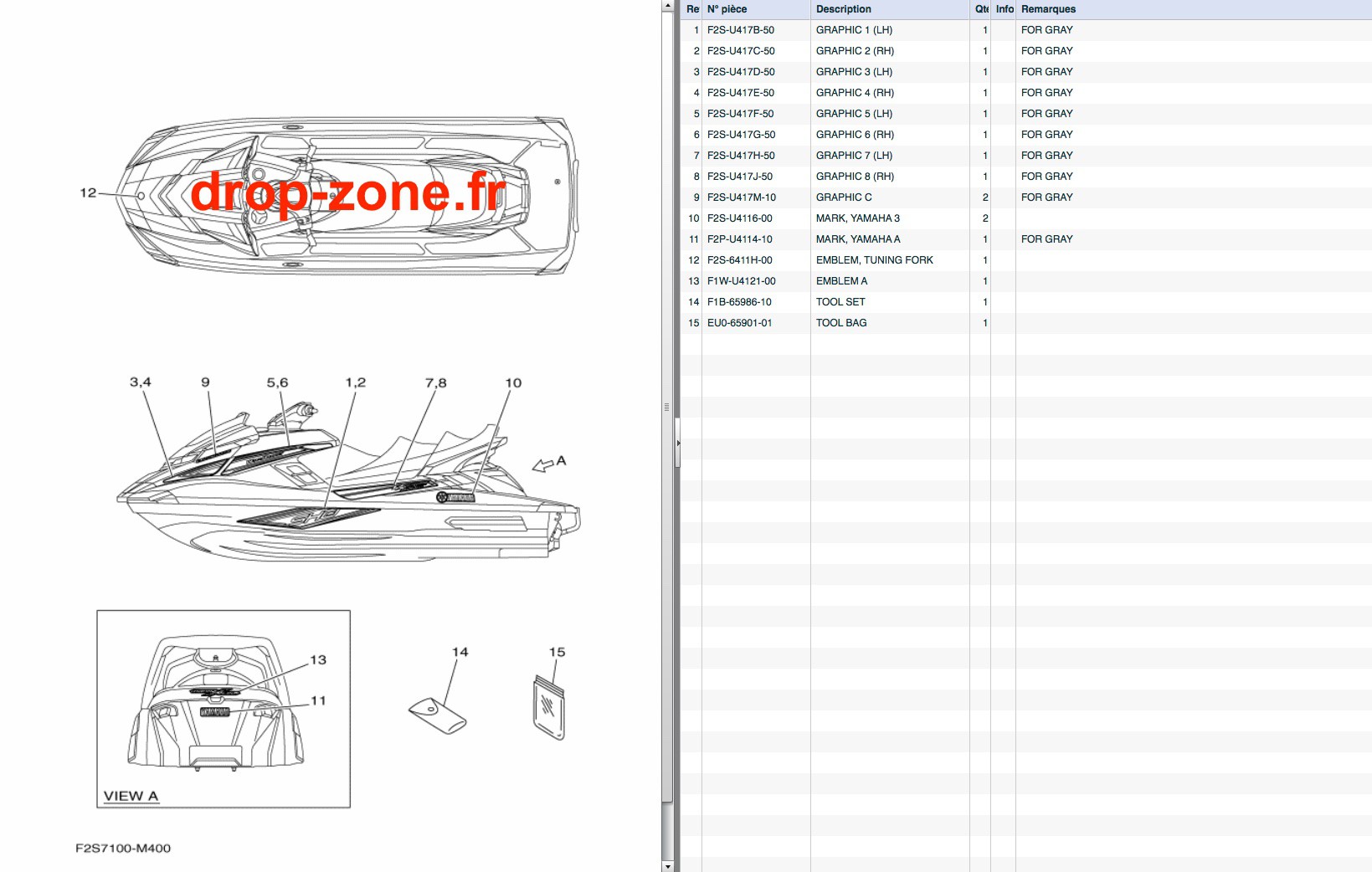Click the tool bag drawing labeled 15
This screenshot has height=872, width=1372.
(549, 709)
